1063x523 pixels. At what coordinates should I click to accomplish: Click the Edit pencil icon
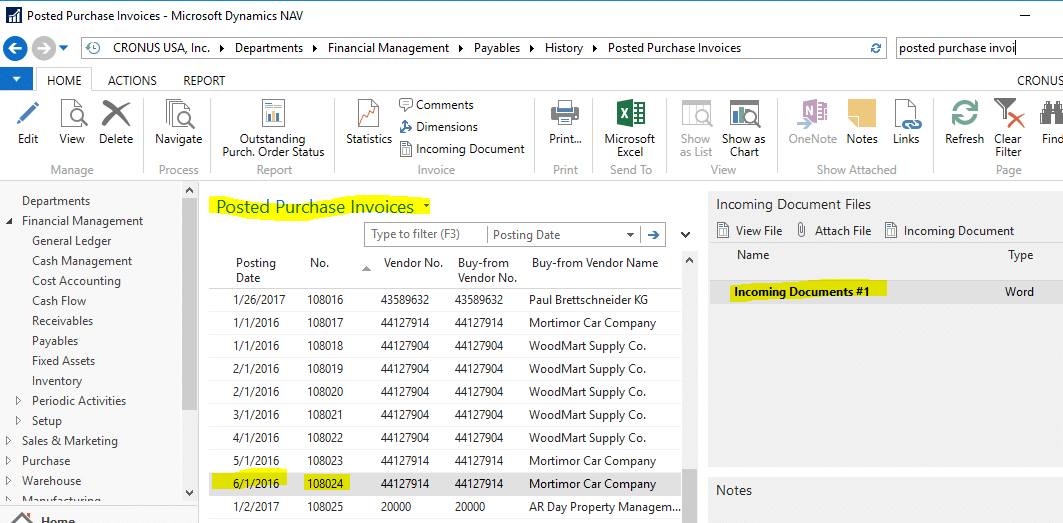(28, 114)
